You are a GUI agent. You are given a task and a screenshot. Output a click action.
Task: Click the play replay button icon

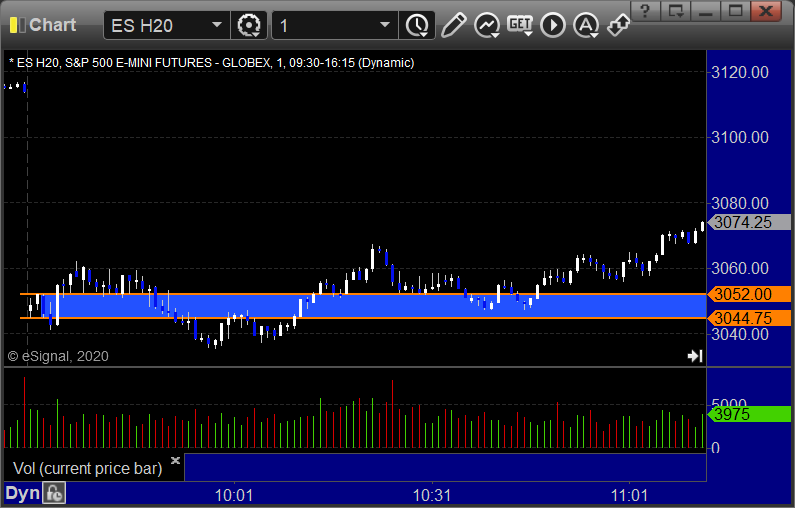point(553,25)
